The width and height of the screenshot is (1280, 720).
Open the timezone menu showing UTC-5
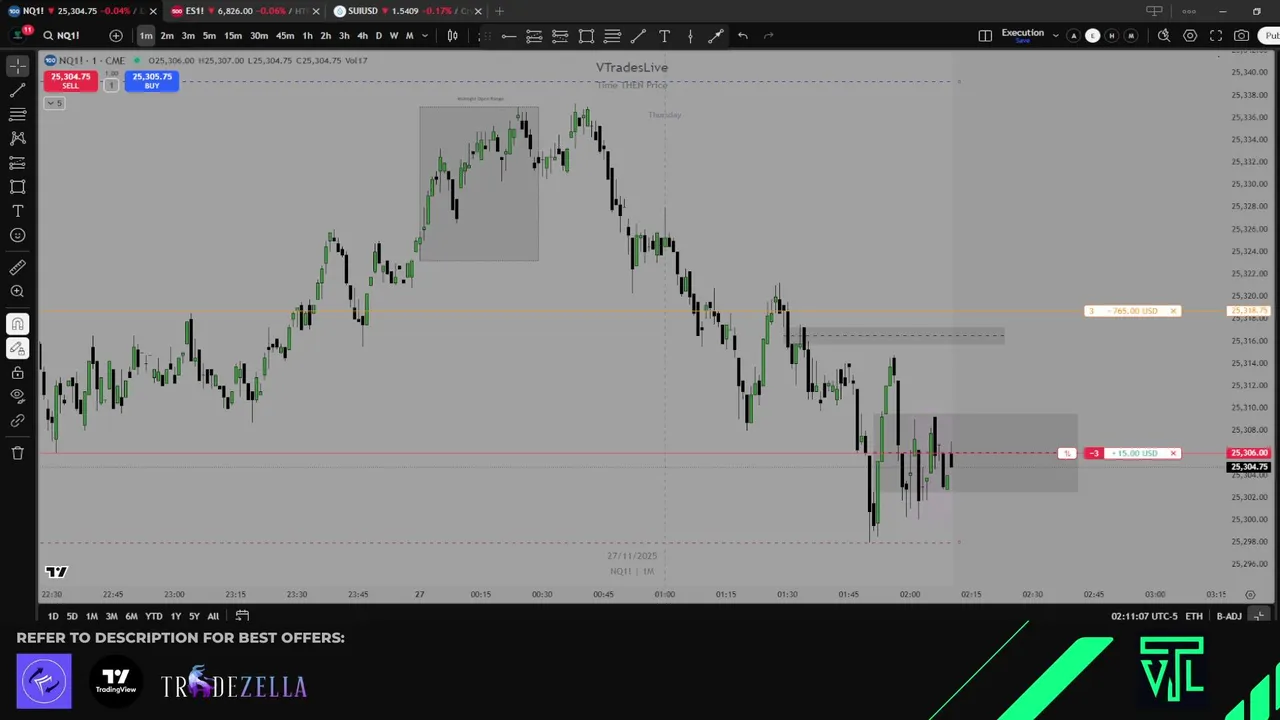(x=1143, y=616)
